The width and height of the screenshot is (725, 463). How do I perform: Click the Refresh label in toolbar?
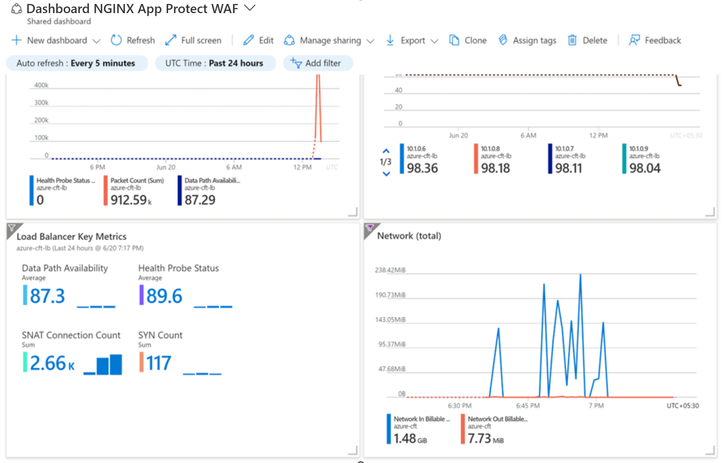click(x=141, y=40)
